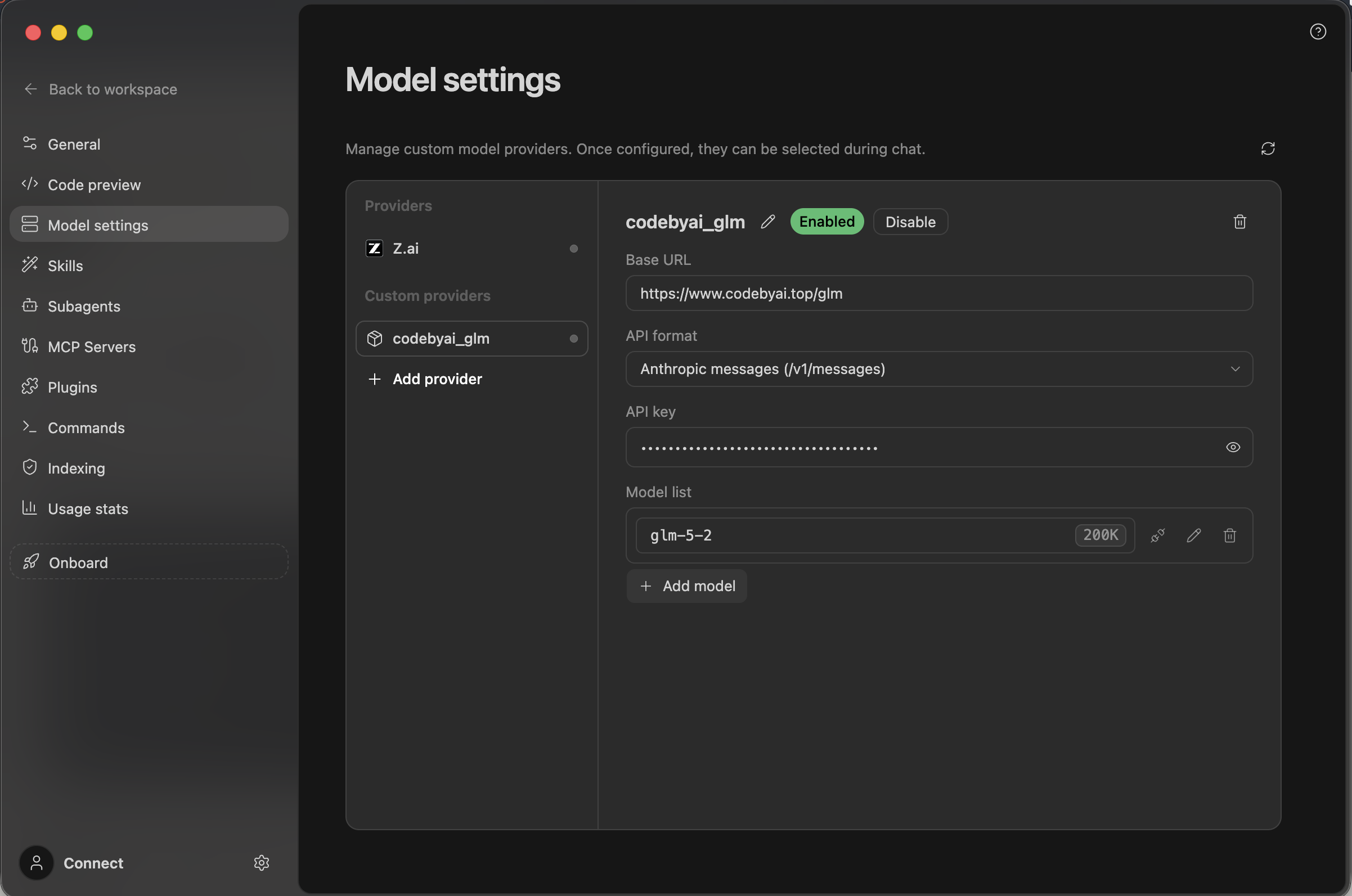
Task: Click the glm-5-2 model name field
Action: [884, 535]
